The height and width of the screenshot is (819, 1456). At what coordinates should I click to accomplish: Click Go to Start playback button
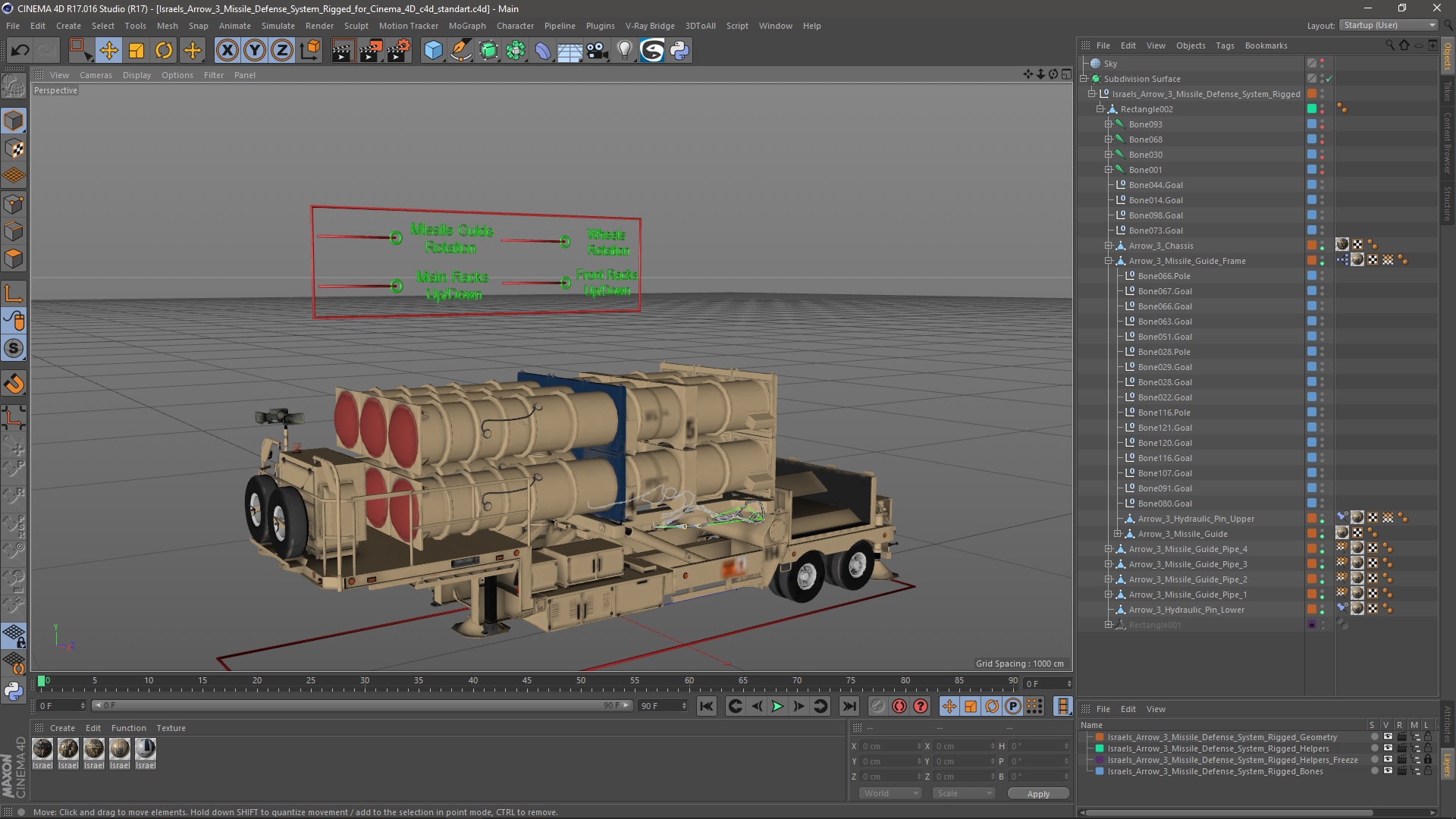pos(707,706)
